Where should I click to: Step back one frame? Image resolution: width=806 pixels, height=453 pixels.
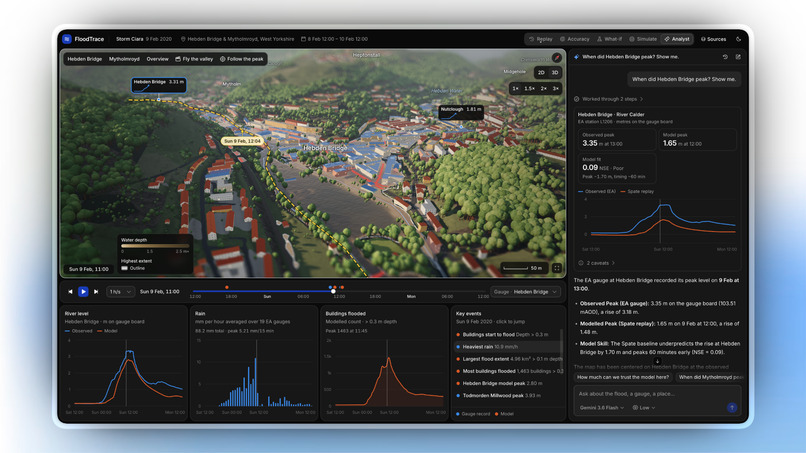tap(70, 292)
